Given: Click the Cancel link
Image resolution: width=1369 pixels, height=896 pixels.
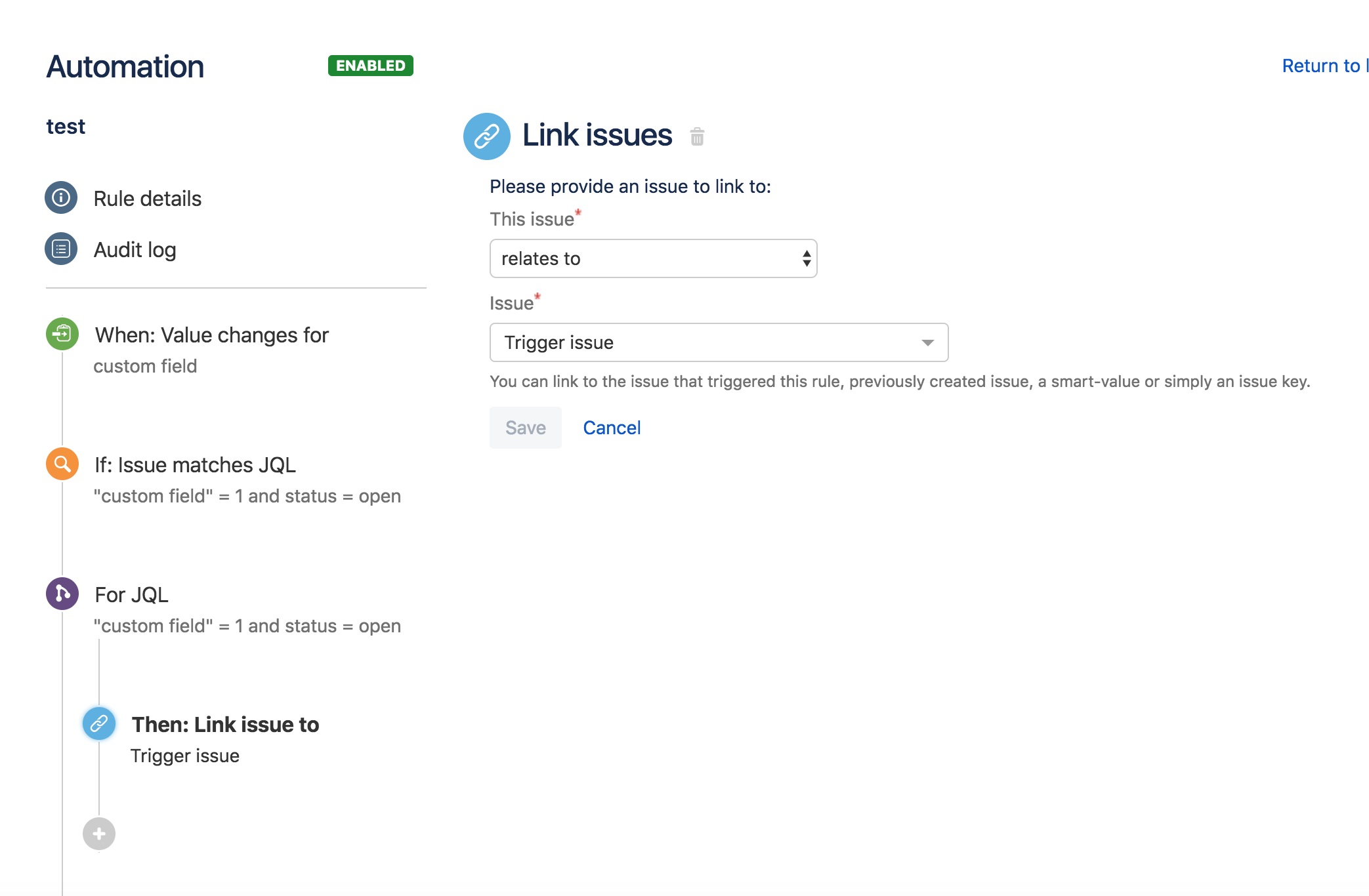Looking at the screenshot, I should pyautogui.click(x=611, y=427).
